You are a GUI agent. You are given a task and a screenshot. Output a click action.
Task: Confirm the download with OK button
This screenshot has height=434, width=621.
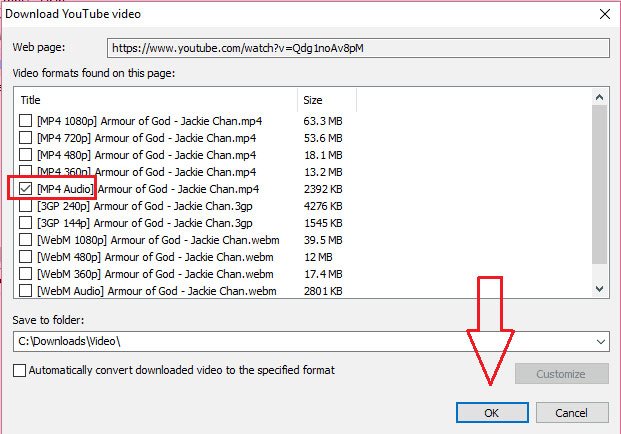492,413
